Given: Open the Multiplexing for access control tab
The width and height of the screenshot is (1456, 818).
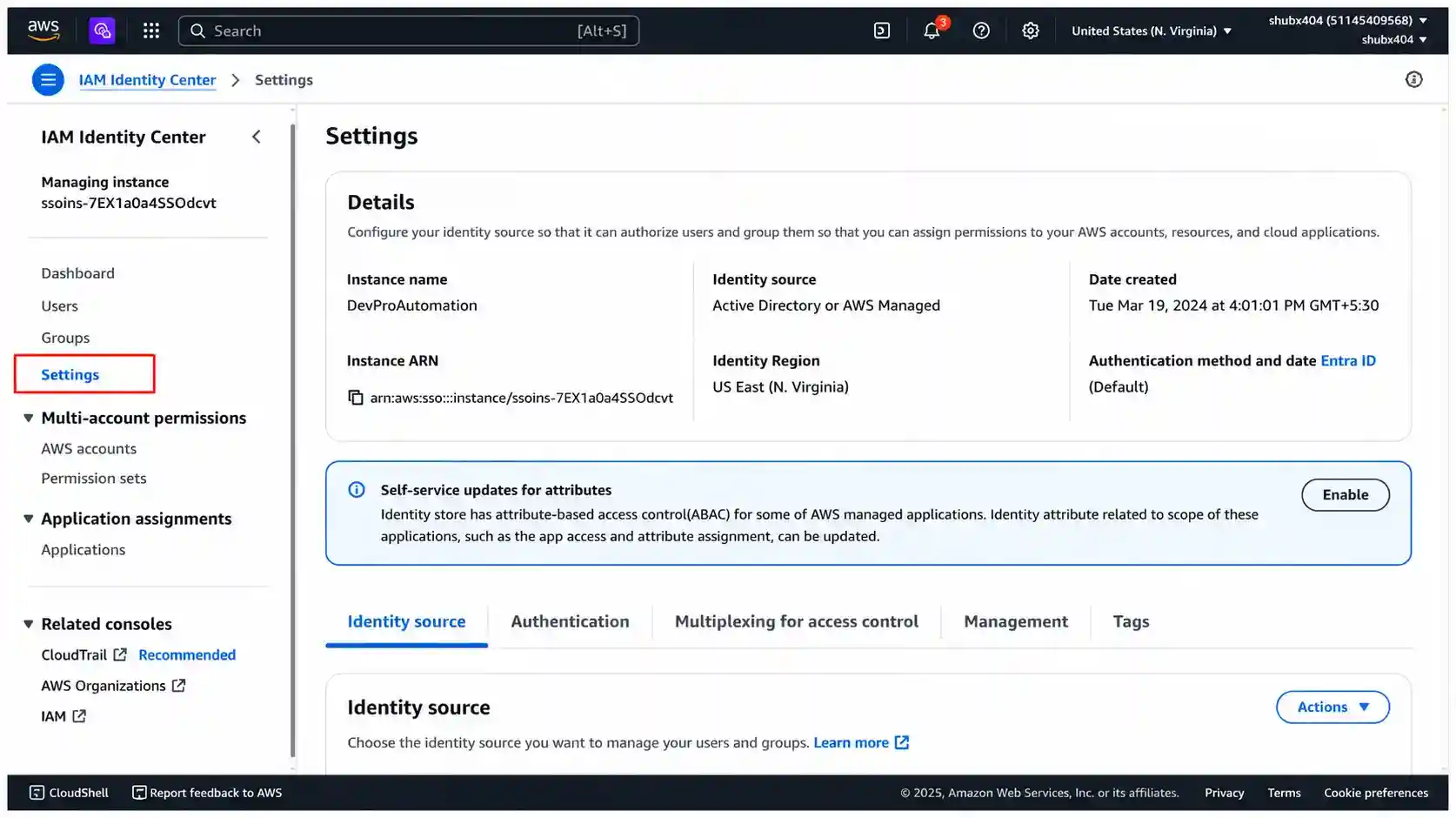Looking at the screenshot, I should (796, 622).
